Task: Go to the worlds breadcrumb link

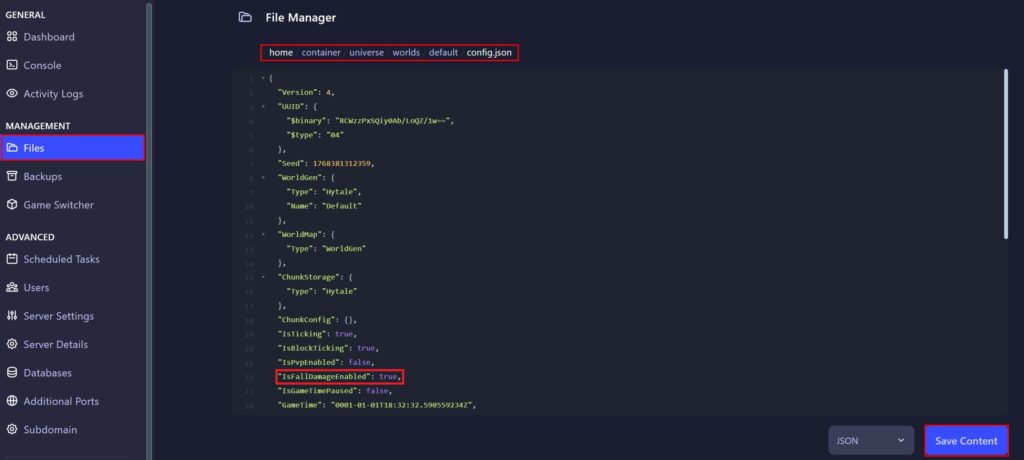Action: (x=406, y=52)
